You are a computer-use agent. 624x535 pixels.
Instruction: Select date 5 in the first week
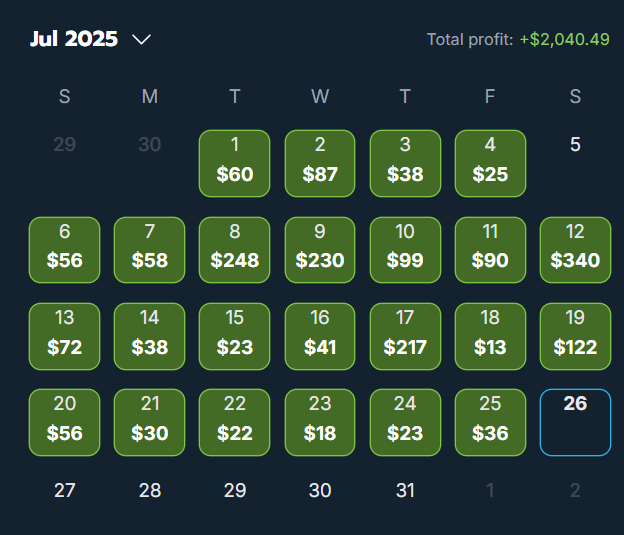coord(575,144)
